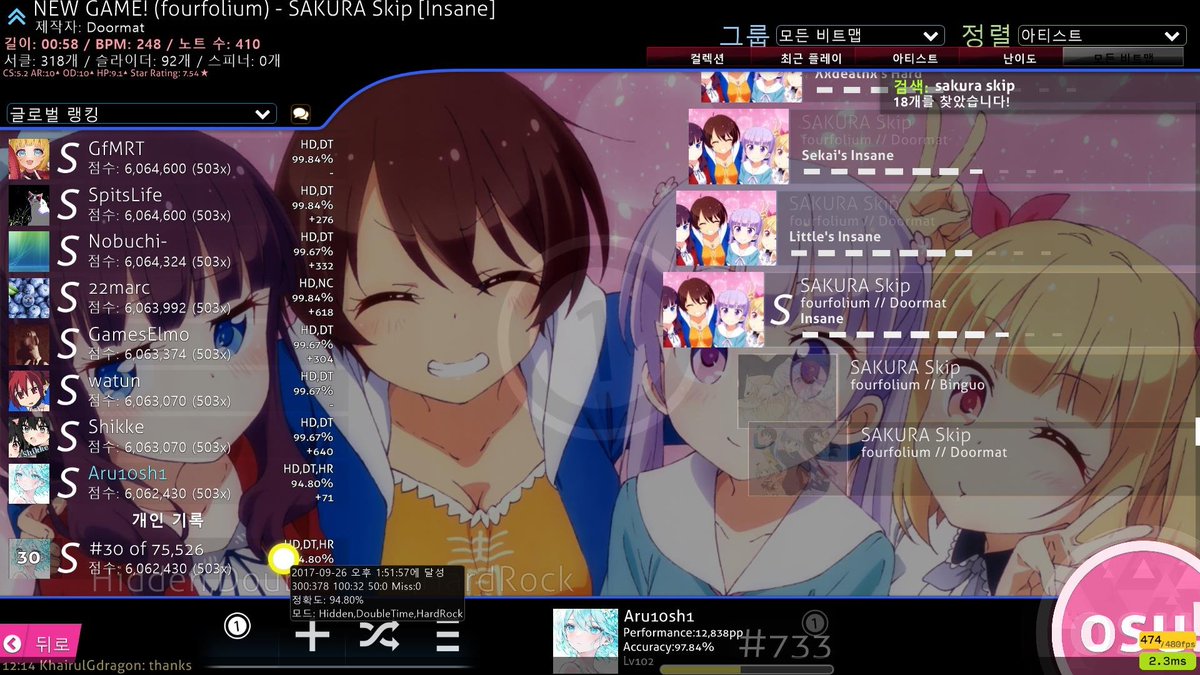This screenshot has width=1200, height=675.
Task: Click Shikke's avatar in the leaderboard
Action: pos(29,437)
